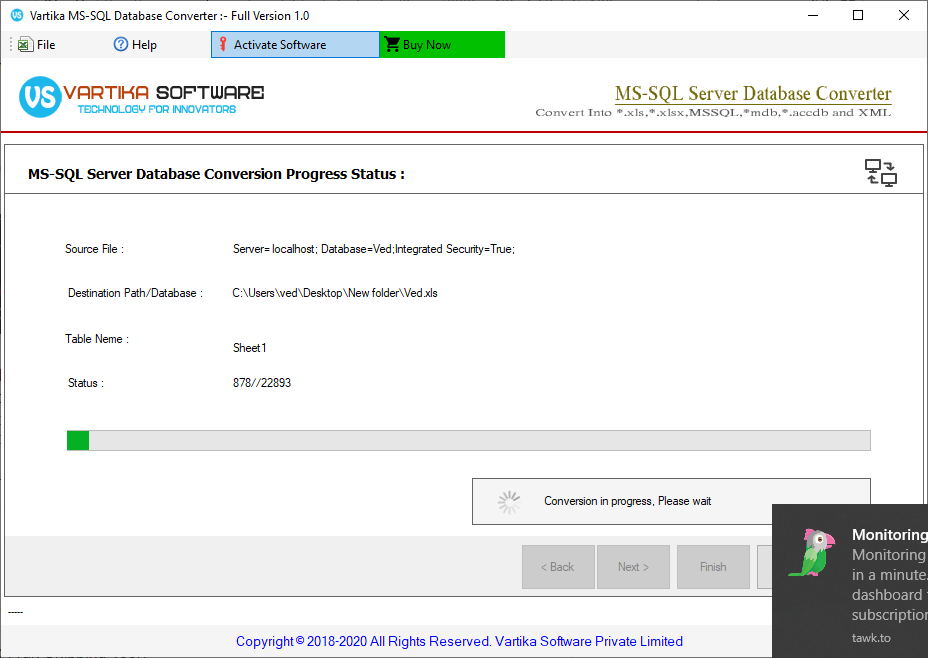Click the red key activation icon
This screenshot has height=658, width=928.
coord(223,44)
